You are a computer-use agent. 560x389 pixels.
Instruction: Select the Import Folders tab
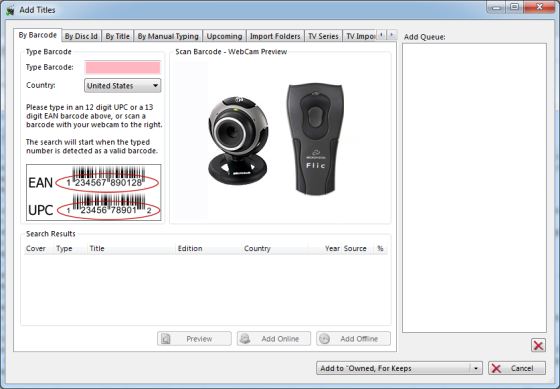[x=275, y=36]
